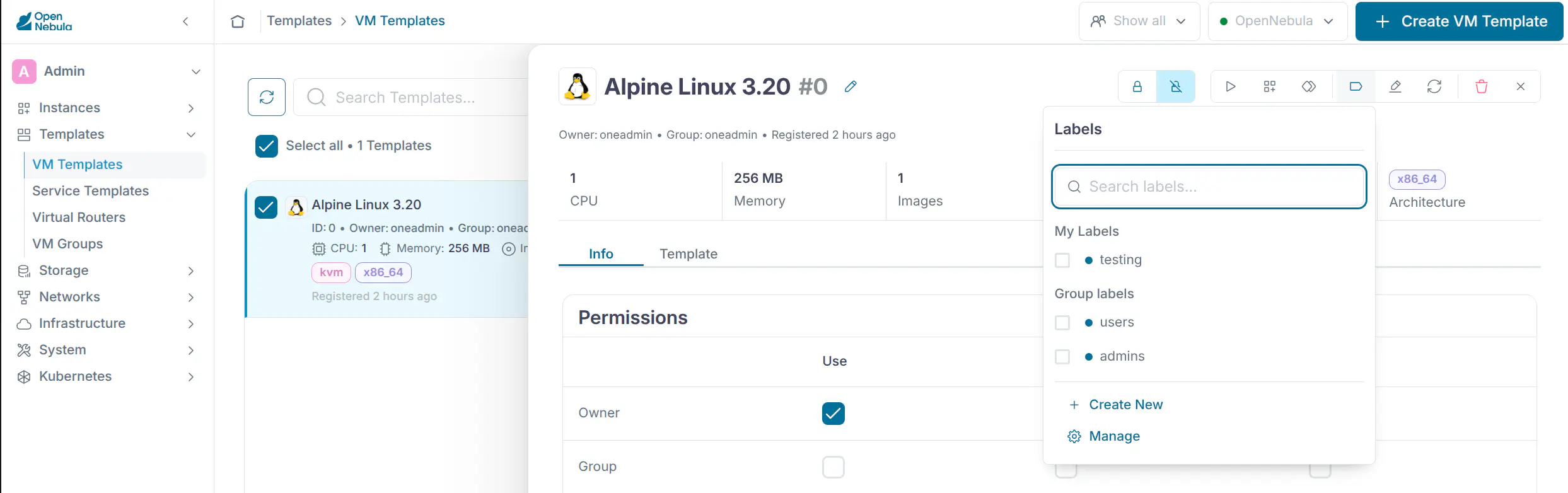This screenshot has height=493, width=1568.
Task: Click VM Templates in the breadcrumb
Action: [400, 21]
